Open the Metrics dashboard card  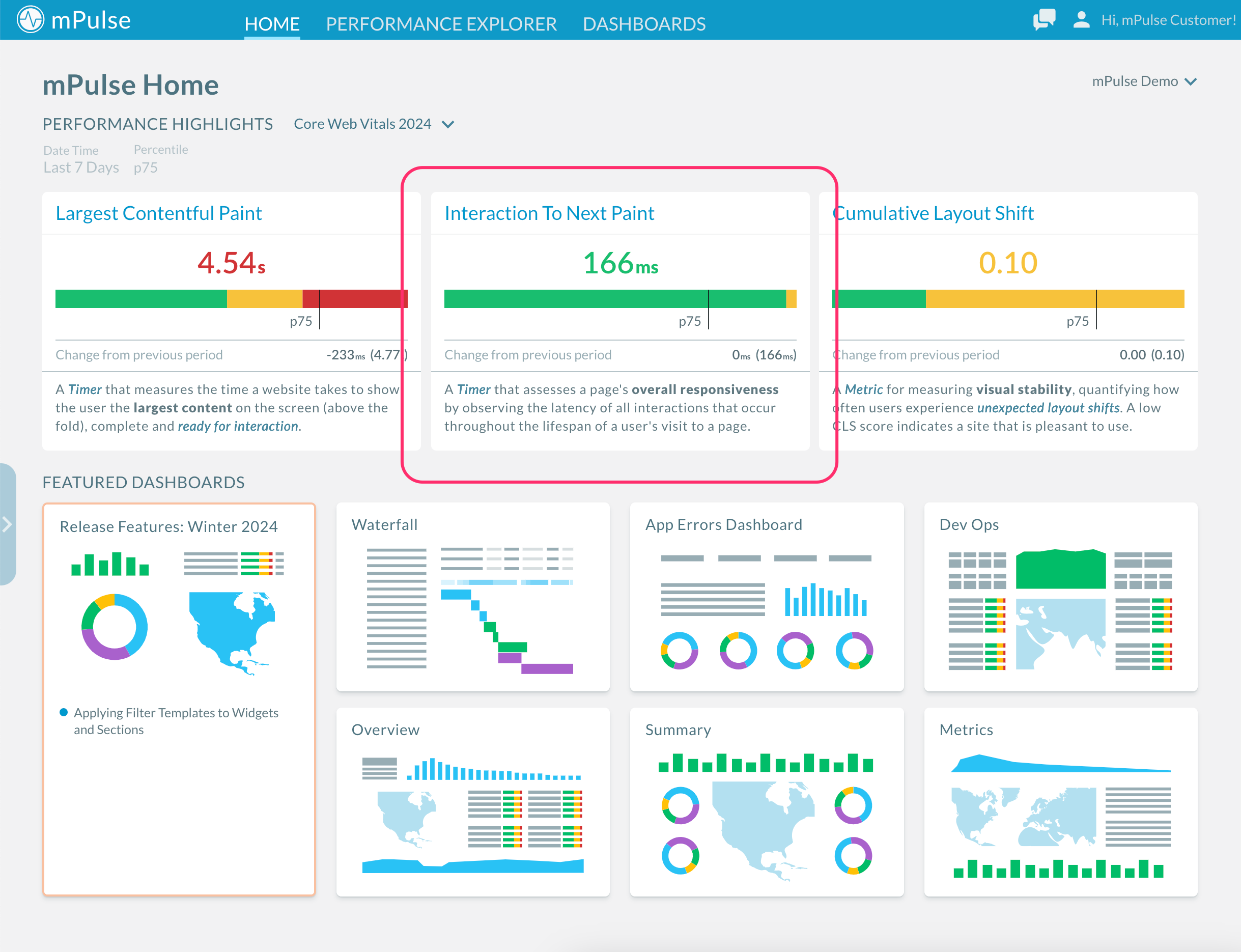pos(1061,802)
